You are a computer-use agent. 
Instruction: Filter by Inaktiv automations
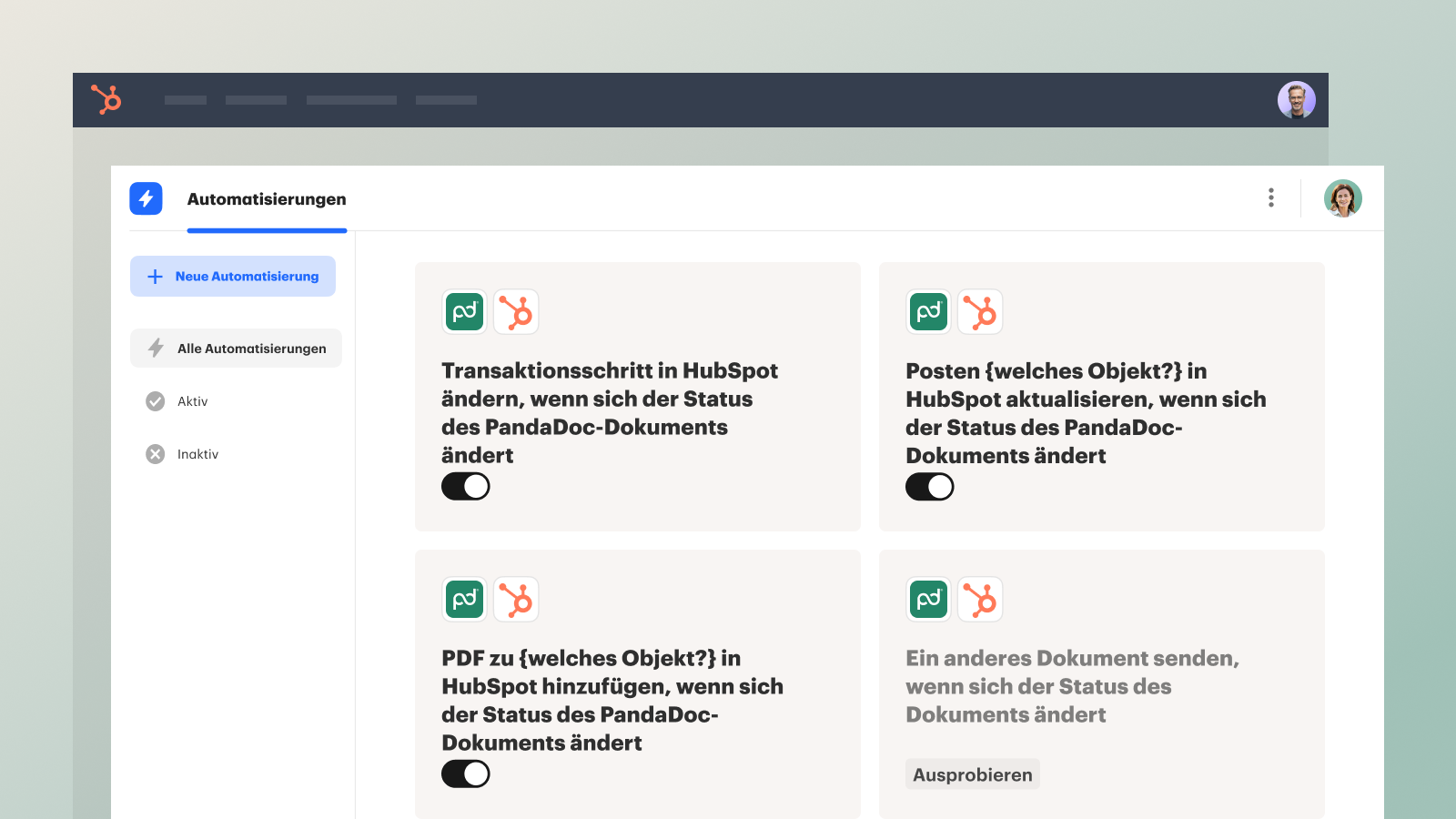(x=197, y=454)
